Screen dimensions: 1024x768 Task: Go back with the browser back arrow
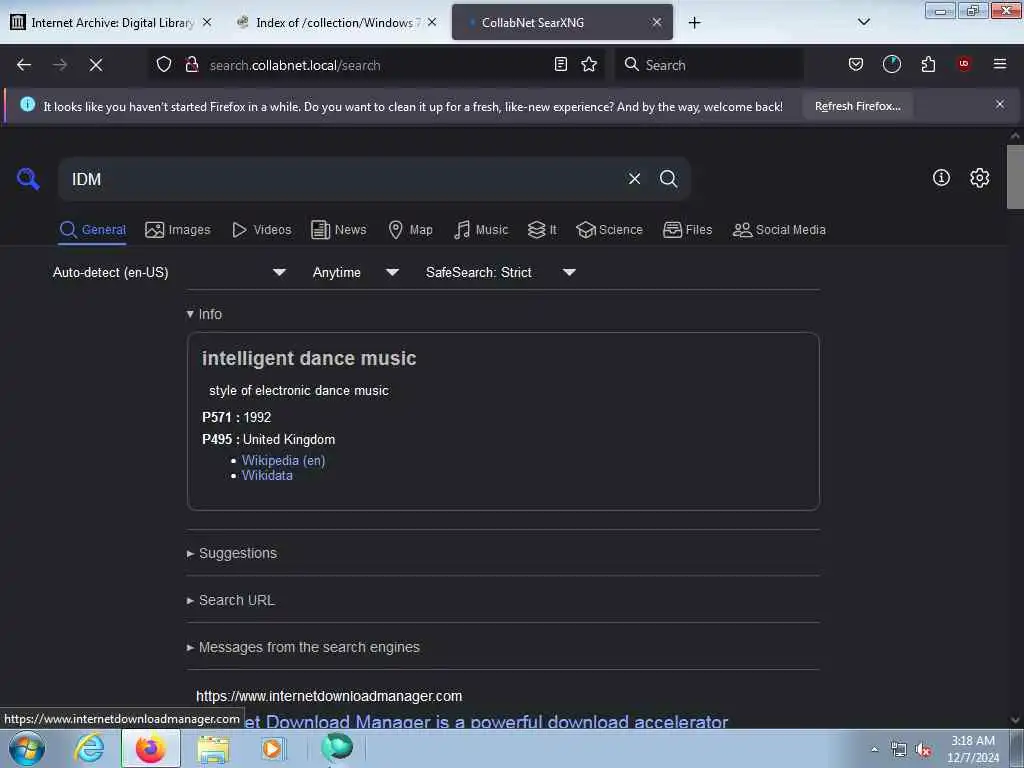(24, 65)
